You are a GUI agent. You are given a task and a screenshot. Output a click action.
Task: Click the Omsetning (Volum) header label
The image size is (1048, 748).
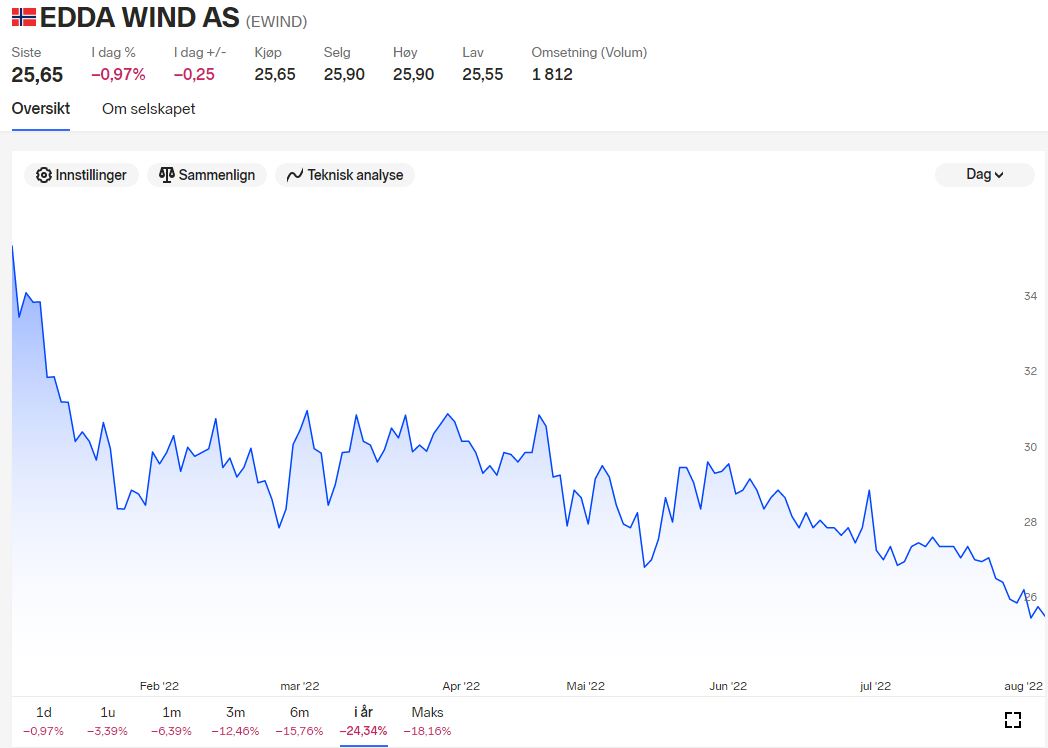coord(589,52)
